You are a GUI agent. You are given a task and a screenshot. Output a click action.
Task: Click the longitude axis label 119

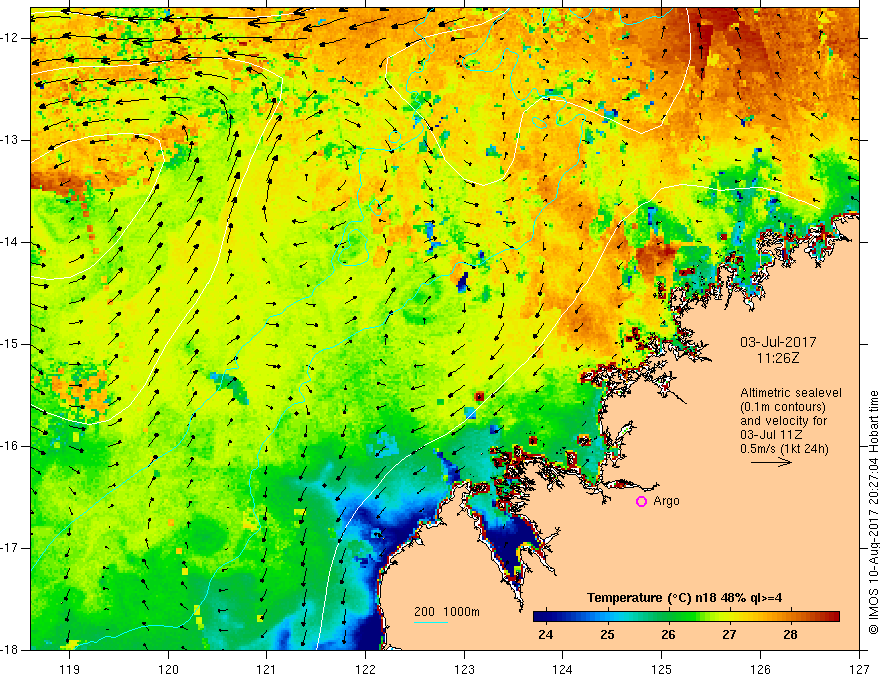(x=70, y=669)
